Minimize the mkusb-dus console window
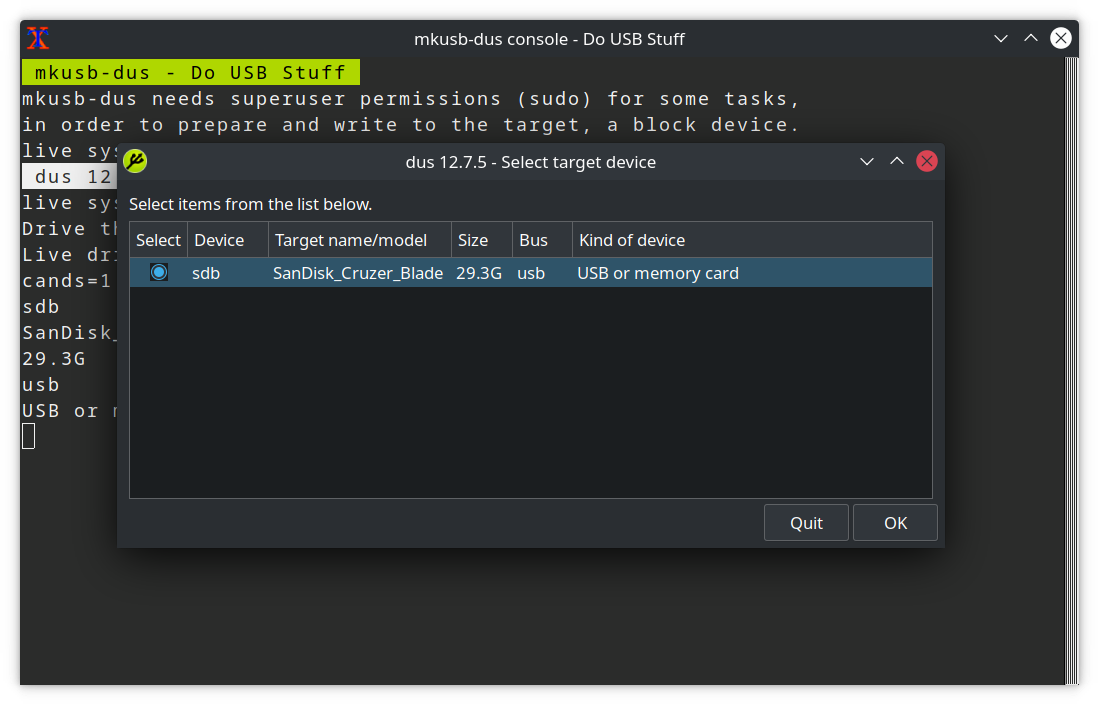Viewport: 1099px width, 705px height. point(1001,39)
